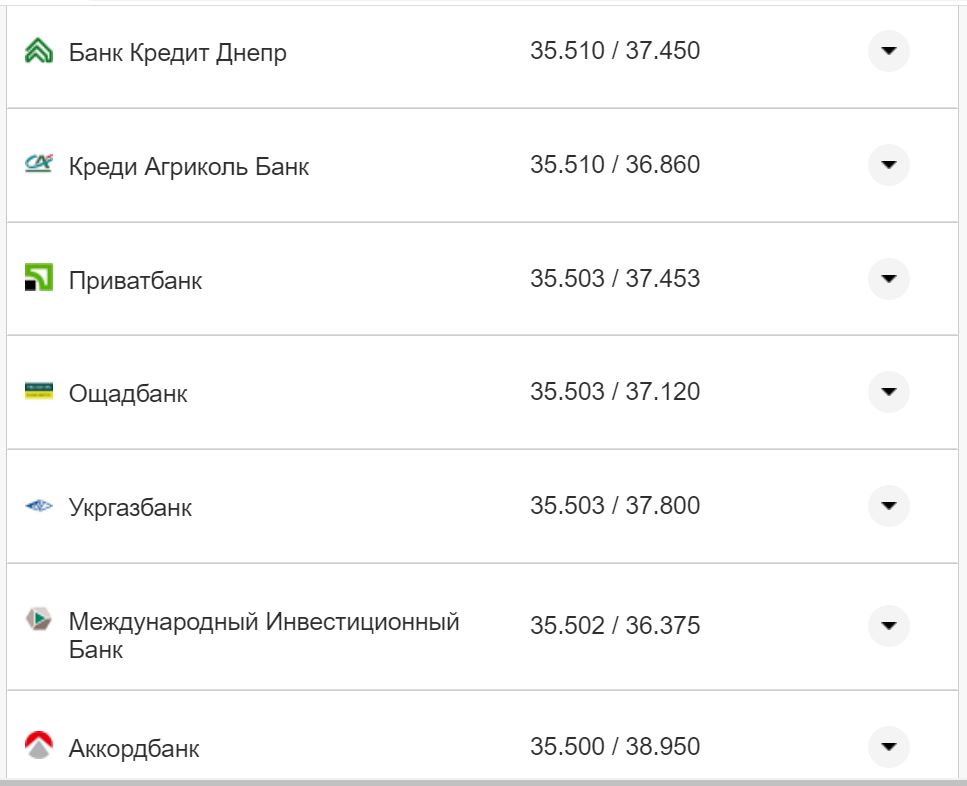This screenshot has height=786, width=967.
Task: Expand the Креди Агриколь Банк details
Action: [x=888, y=164]
